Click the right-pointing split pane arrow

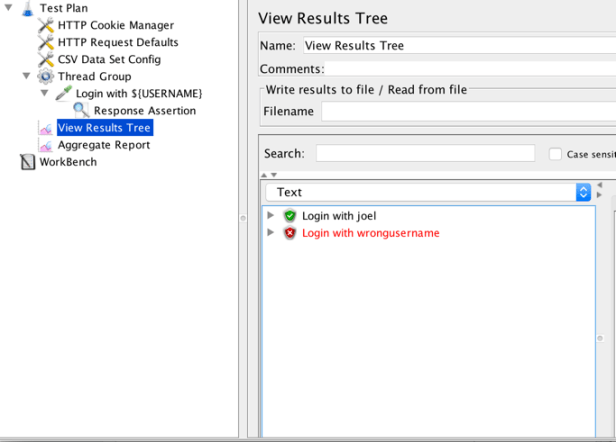tap(600, 194)
